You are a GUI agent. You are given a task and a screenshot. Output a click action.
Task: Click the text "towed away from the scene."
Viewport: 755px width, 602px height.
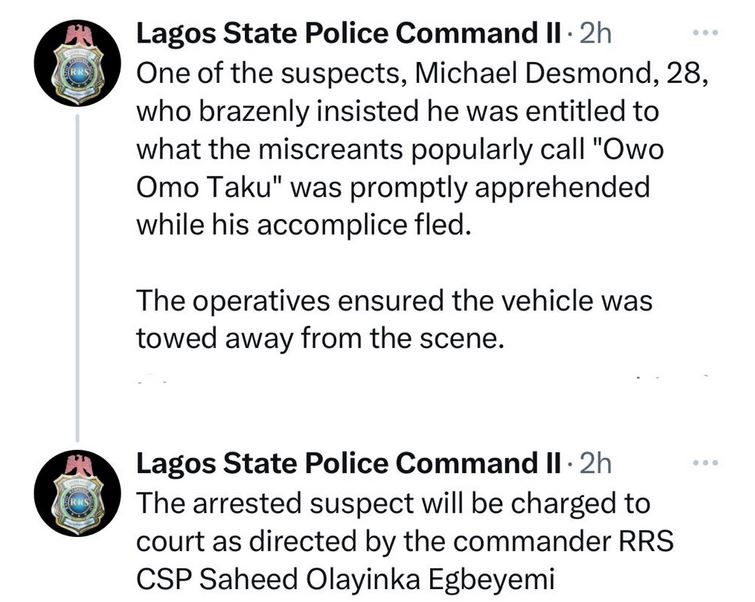(321, 339)
